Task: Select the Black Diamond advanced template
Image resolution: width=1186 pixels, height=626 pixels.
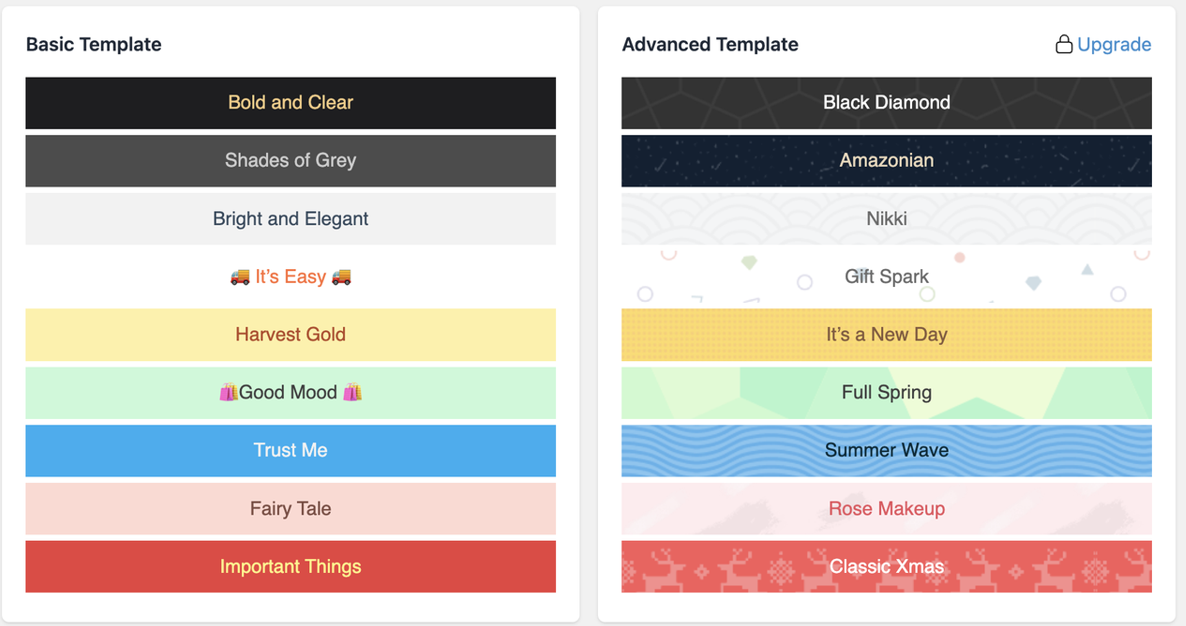Action: (x=886, y=103)
